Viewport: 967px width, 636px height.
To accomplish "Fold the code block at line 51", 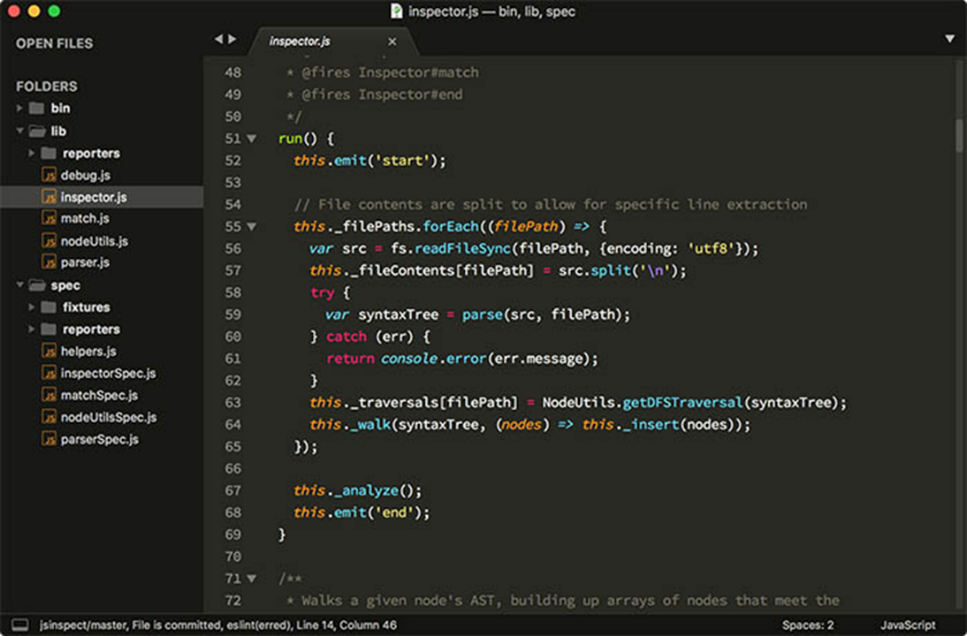I will click(252, 138).
